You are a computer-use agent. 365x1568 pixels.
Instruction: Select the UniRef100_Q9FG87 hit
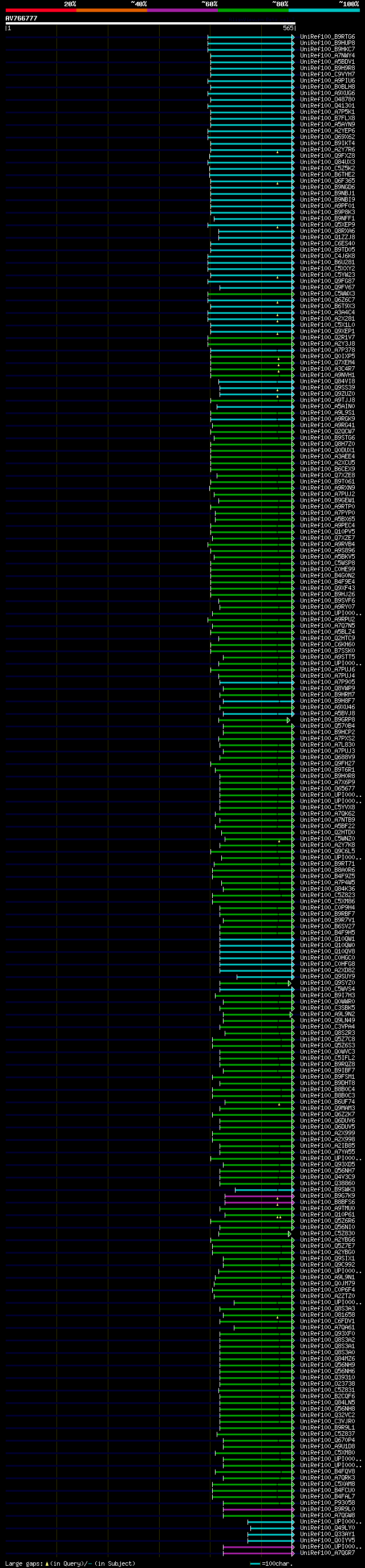tap(327, 281)
